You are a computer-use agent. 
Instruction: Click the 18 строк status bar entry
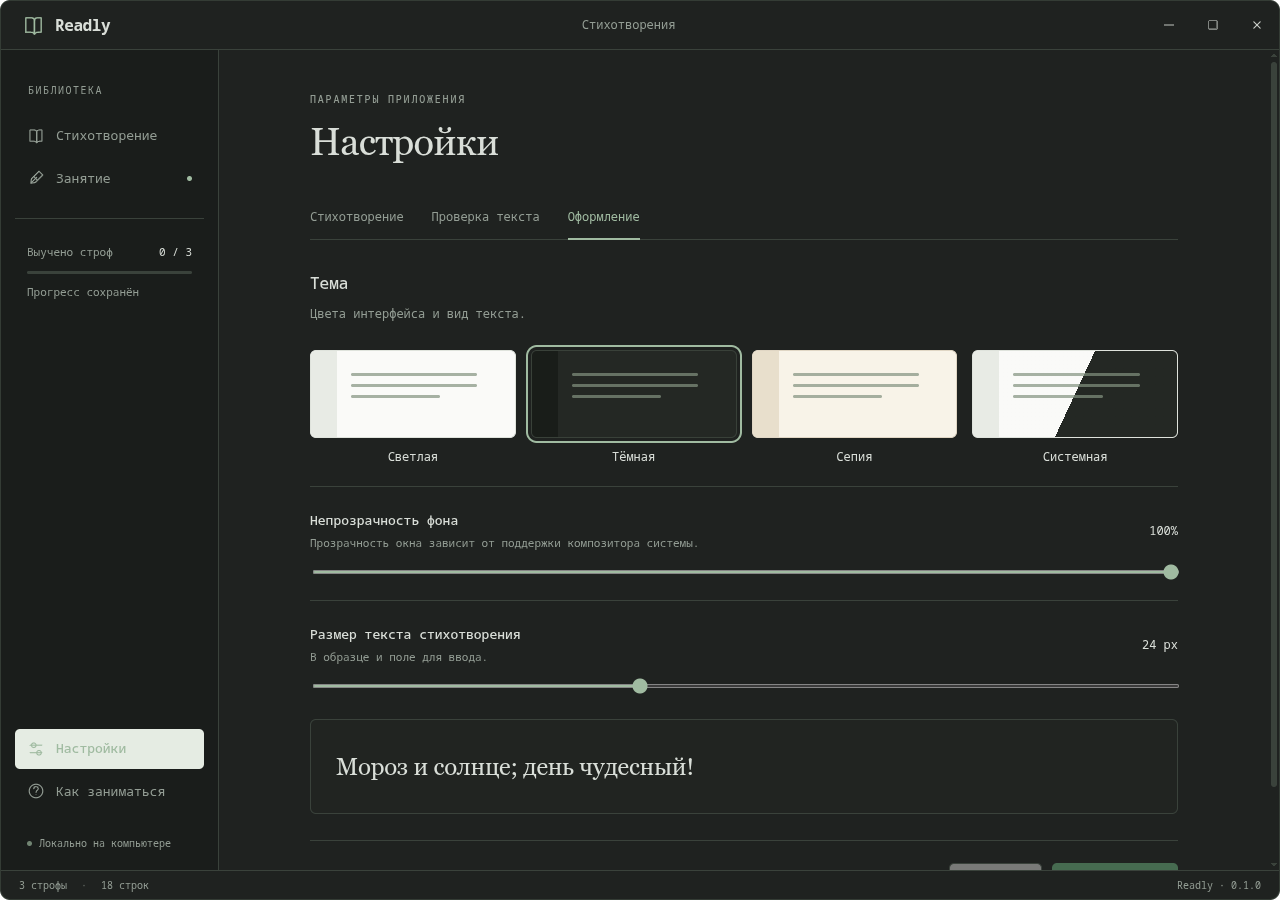125,885
